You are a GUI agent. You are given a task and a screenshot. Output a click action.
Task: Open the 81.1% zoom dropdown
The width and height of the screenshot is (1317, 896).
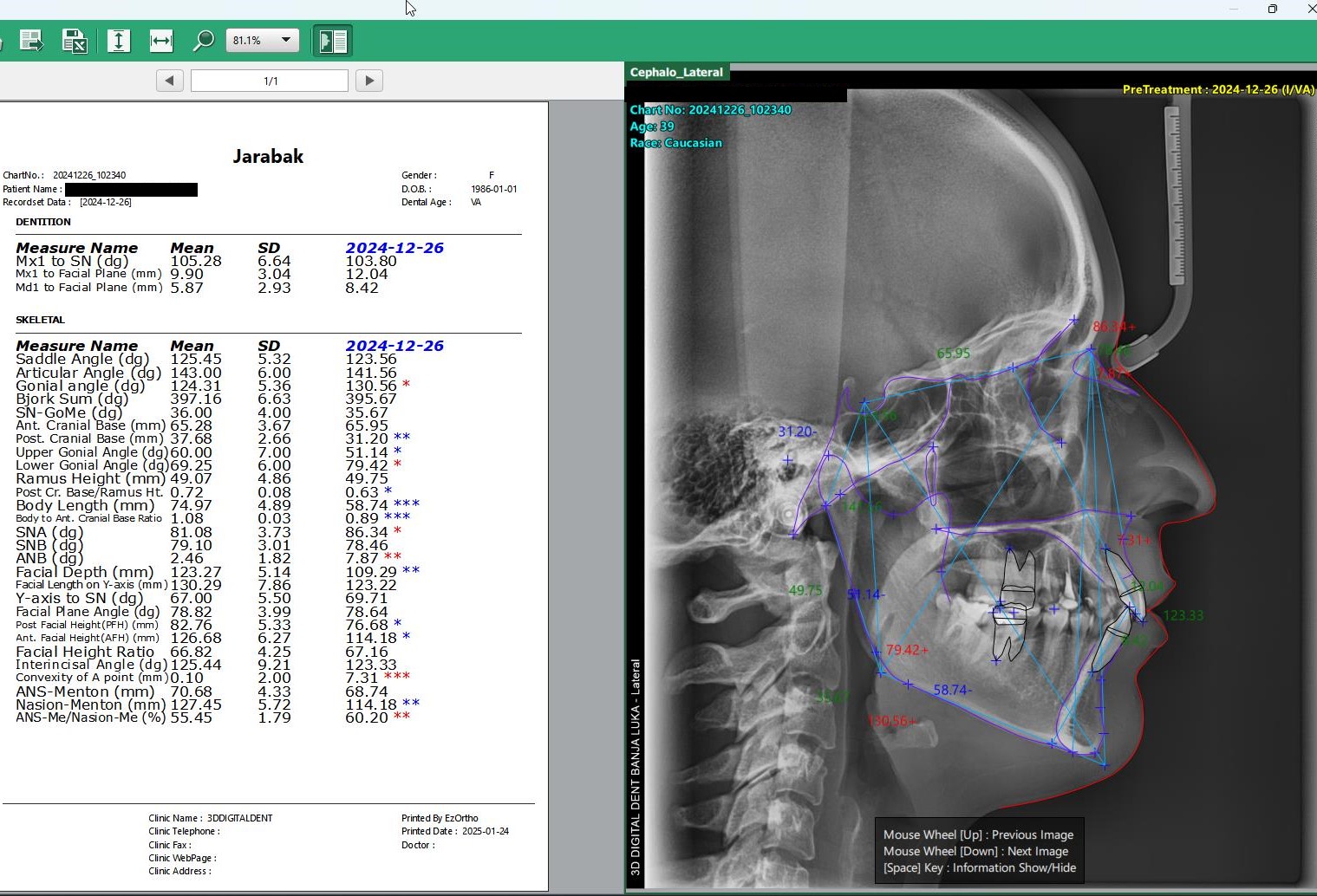click(x=262, y=41)
